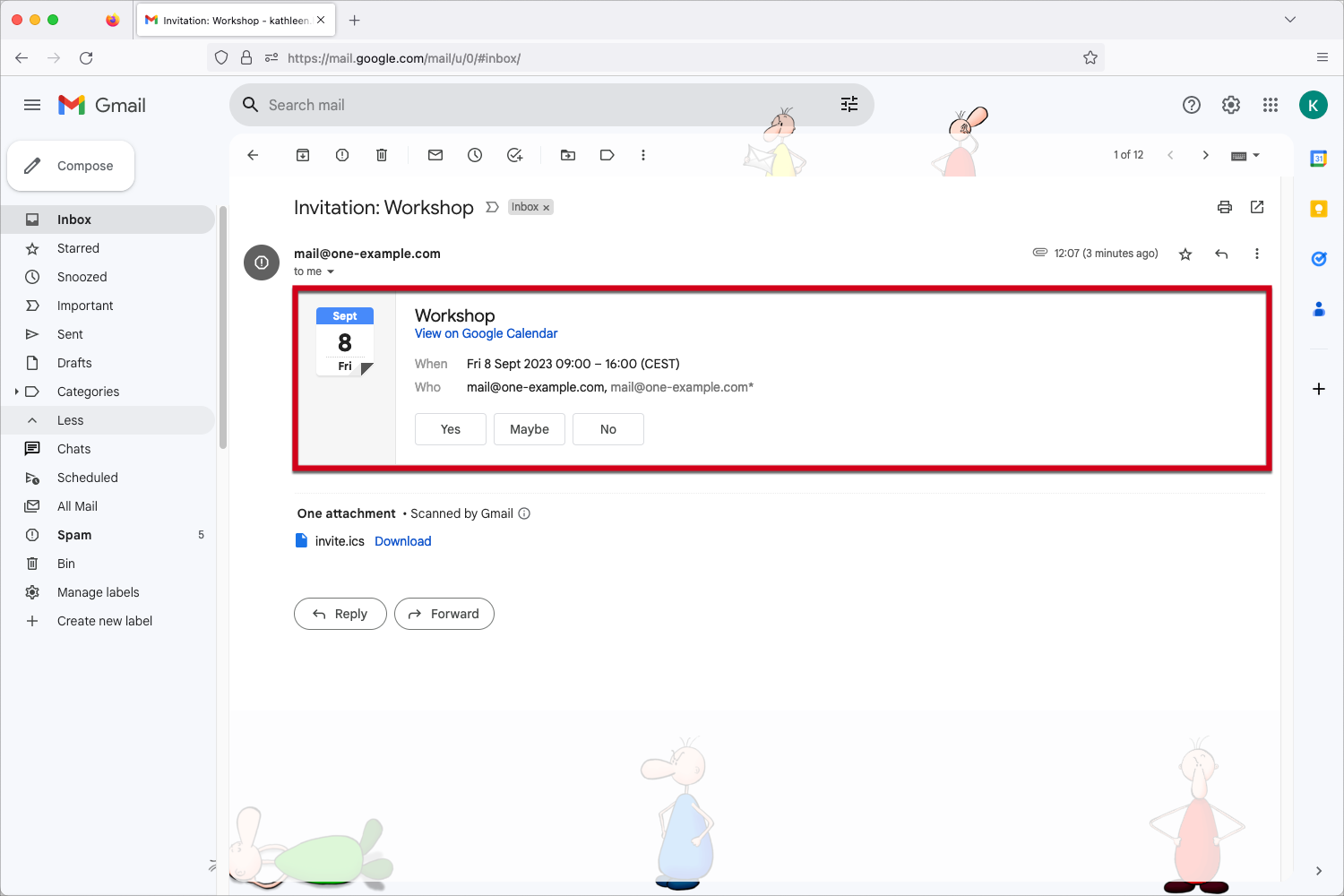Viewport: 1344px width, 896px height.
Task: Open Google Keep in the side panel
Action: [1318, 208]
